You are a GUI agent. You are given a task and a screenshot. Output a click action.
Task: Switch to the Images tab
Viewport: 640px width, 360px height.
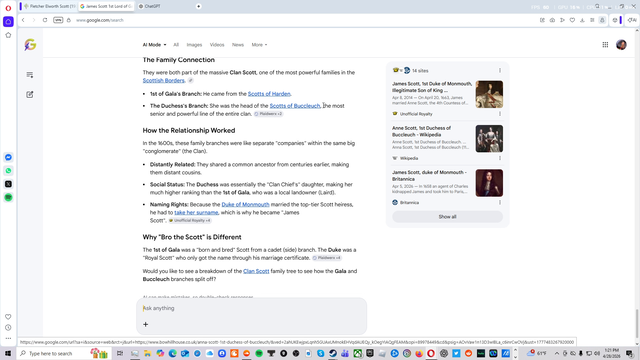(x=194, y=45)
